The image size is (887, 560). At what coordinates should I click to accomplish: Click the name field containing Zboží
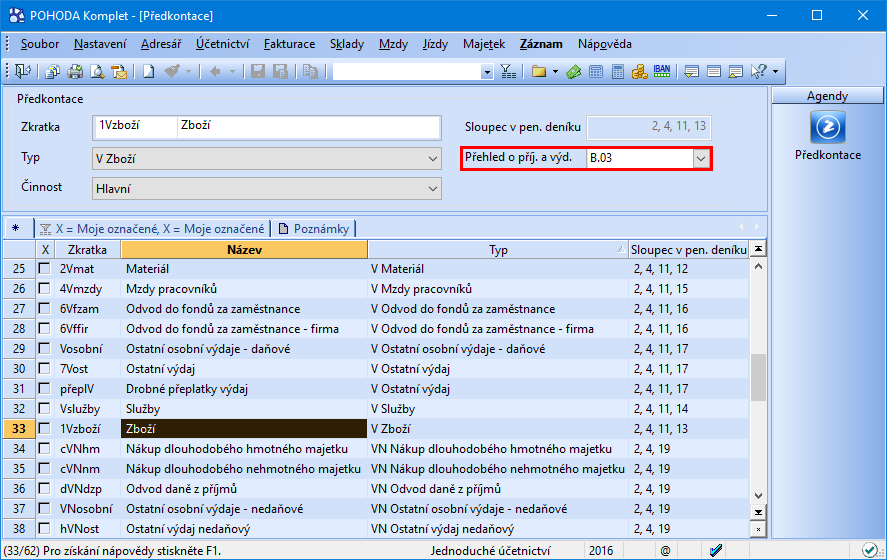pyautogui.click(x=309, y=127)
